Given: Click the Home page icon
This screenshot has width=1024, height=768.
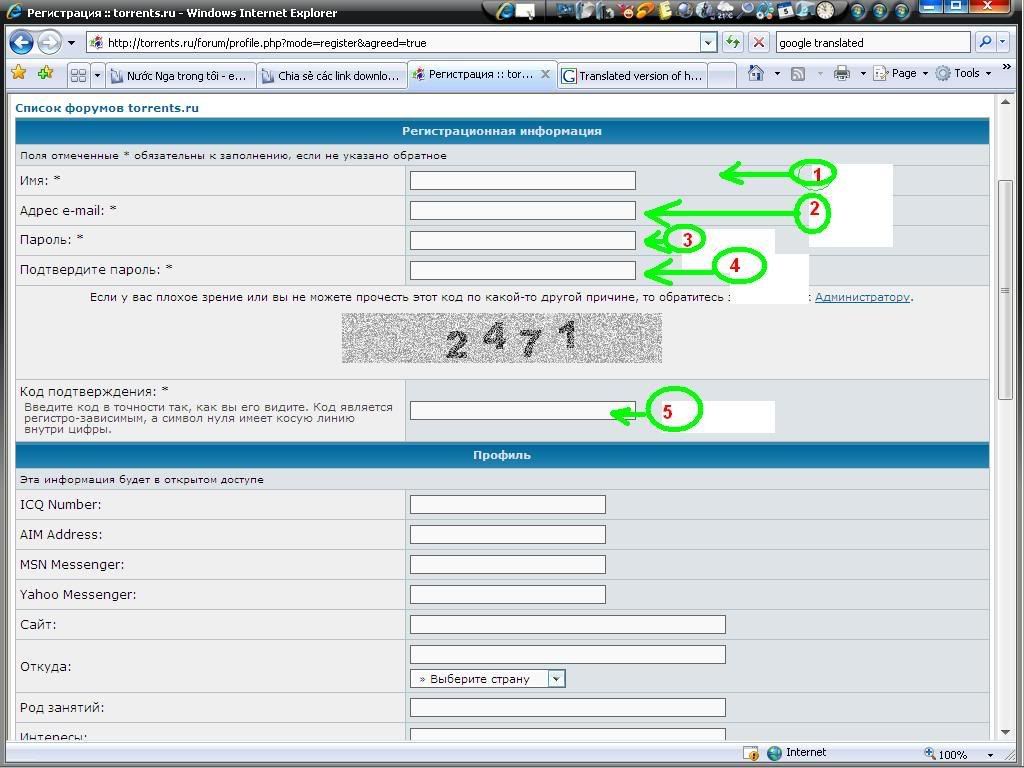Looking at the screenshot, I should 756,73.
